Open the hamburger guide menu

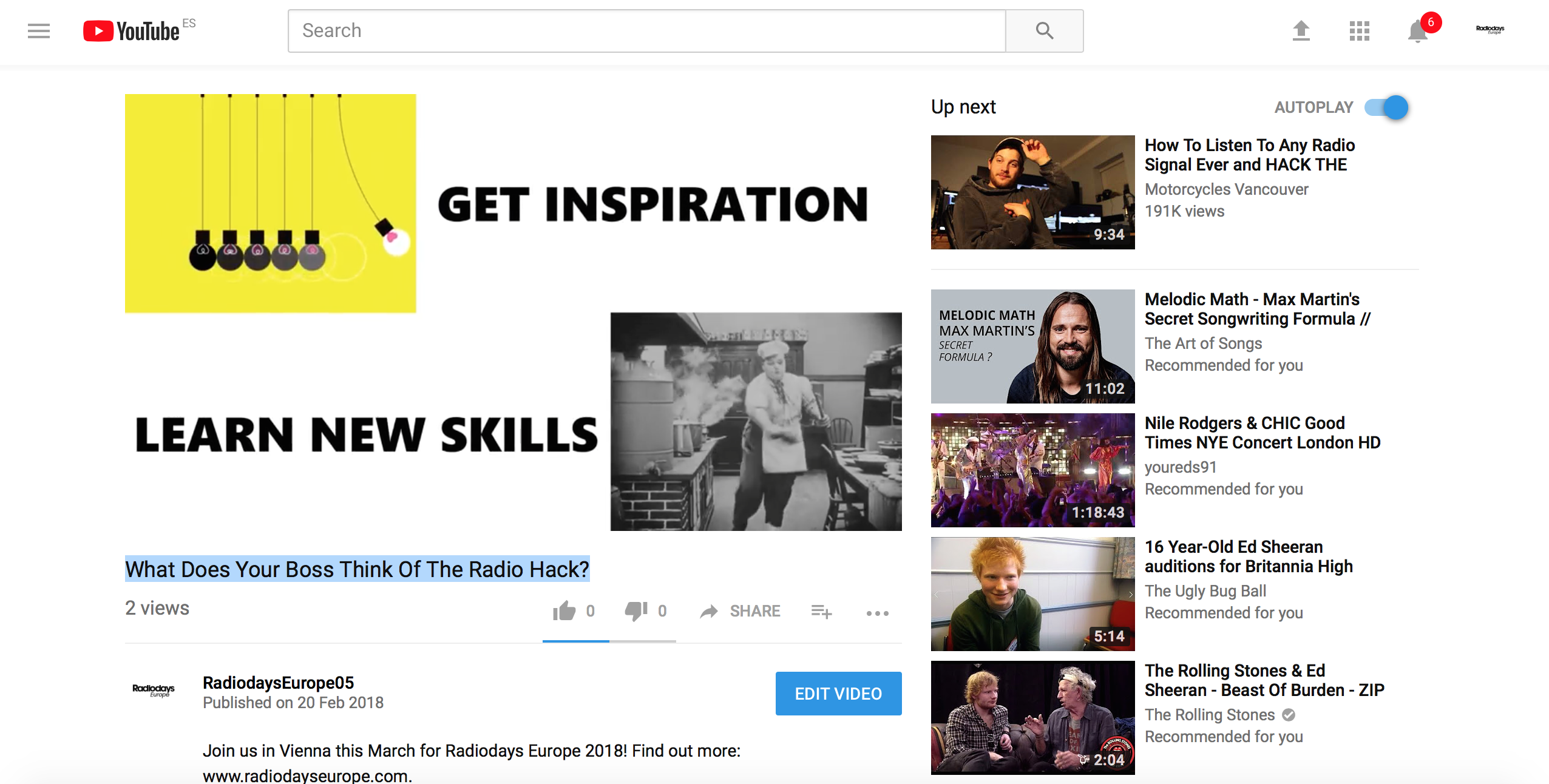point(39,31)
